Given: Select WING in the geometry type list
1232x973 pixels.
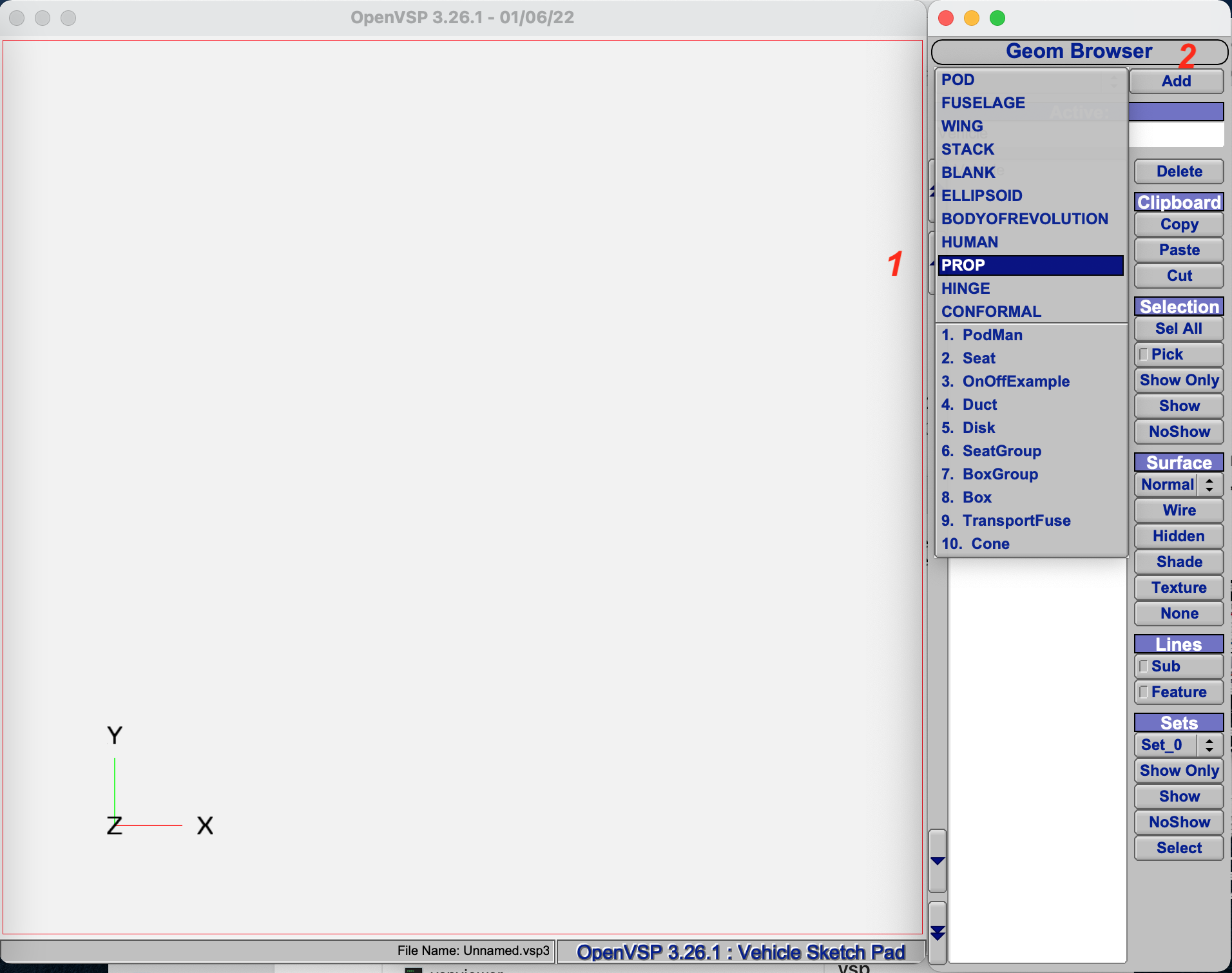Looking at the screenshot, I should [x=962, y=126].
